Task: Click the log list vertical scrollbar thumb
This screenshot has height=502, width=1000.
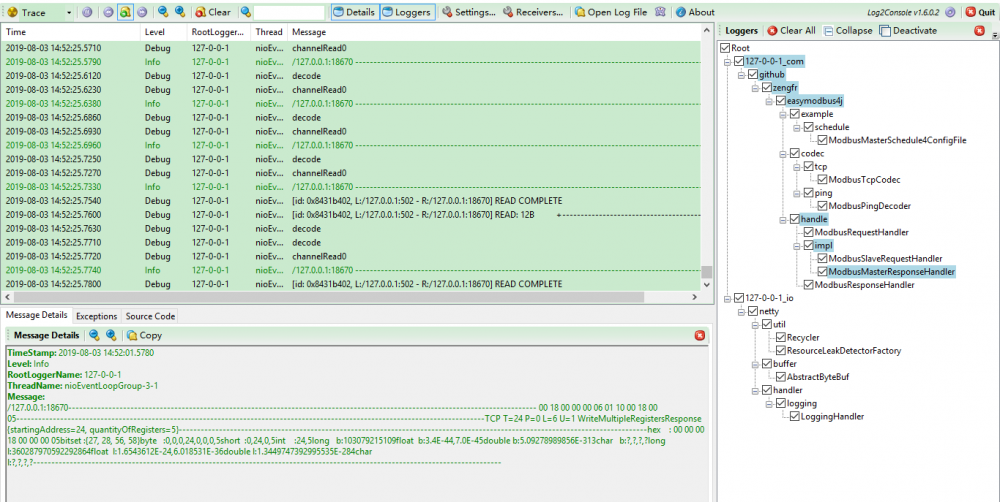Action: 707,271
